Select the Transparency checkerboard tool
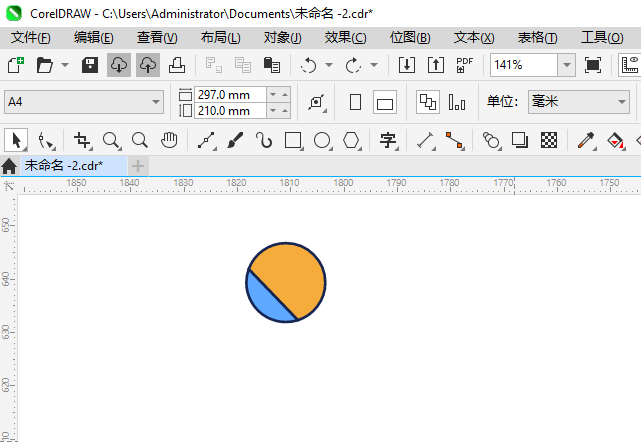641x442 pixels. (549, 141)
